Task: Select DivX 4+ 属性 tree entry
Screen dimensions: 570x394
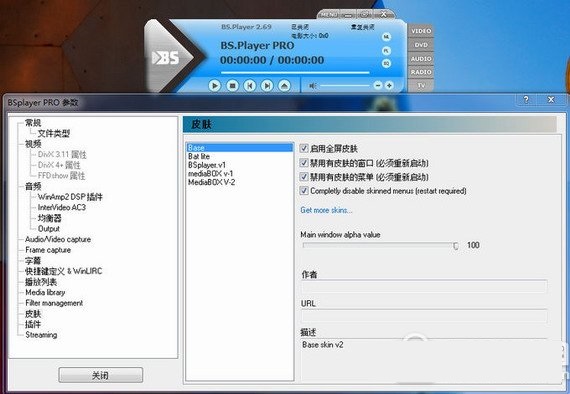Action: point(59,165)
